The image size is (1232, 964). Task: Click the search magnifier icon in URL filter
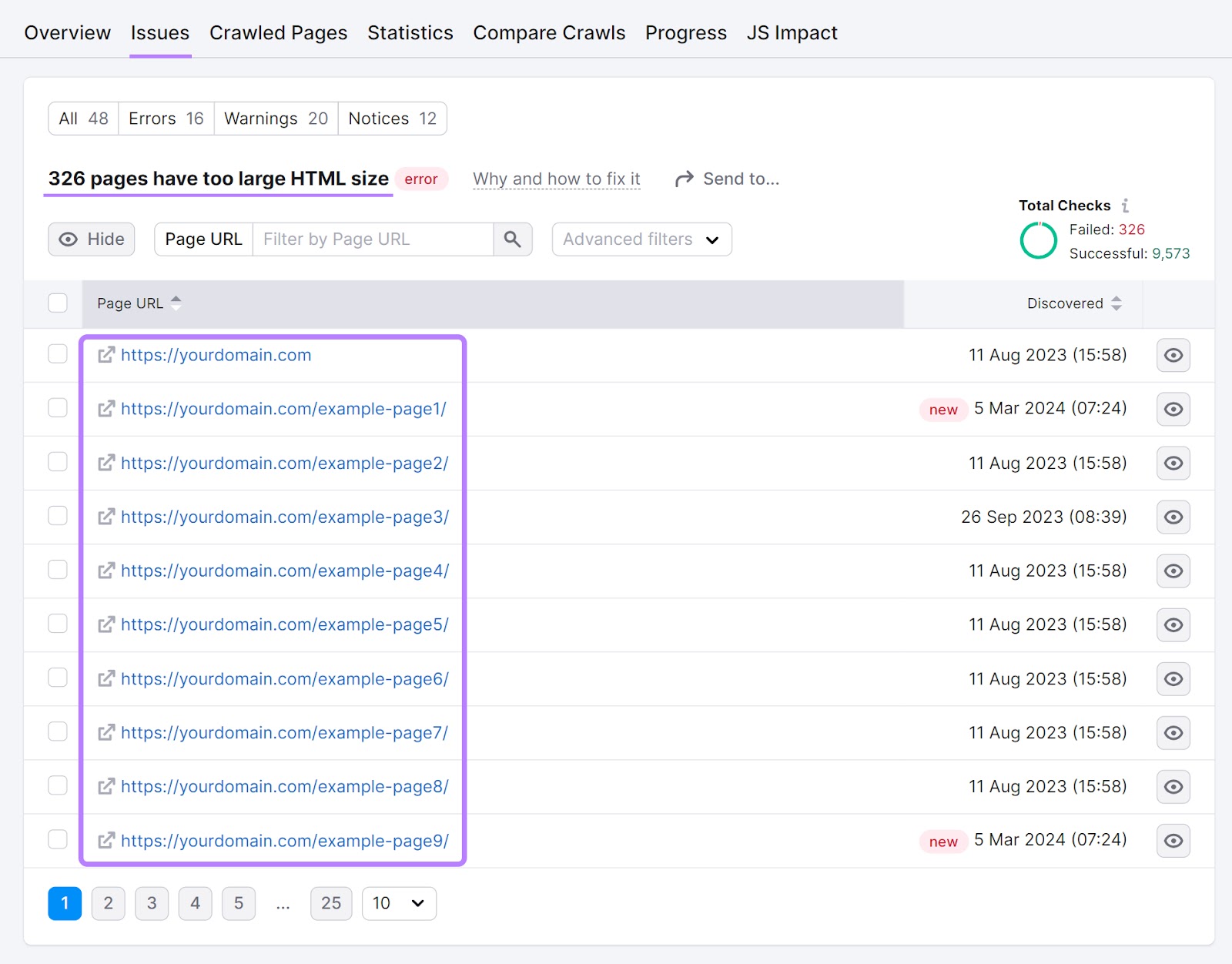point(512,239)
